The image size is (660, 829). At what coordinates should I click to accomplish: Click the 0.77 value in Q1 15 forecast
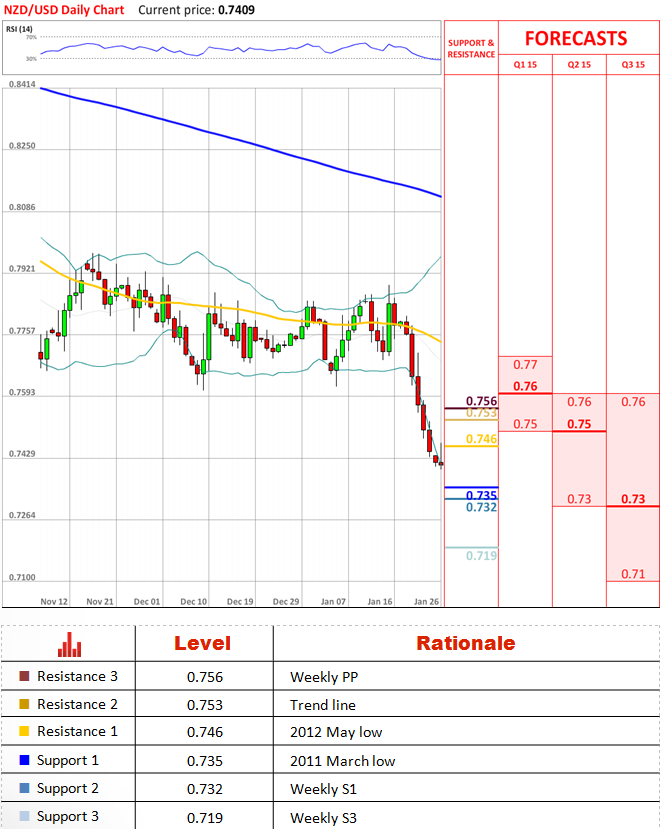(x=525, y=365)
